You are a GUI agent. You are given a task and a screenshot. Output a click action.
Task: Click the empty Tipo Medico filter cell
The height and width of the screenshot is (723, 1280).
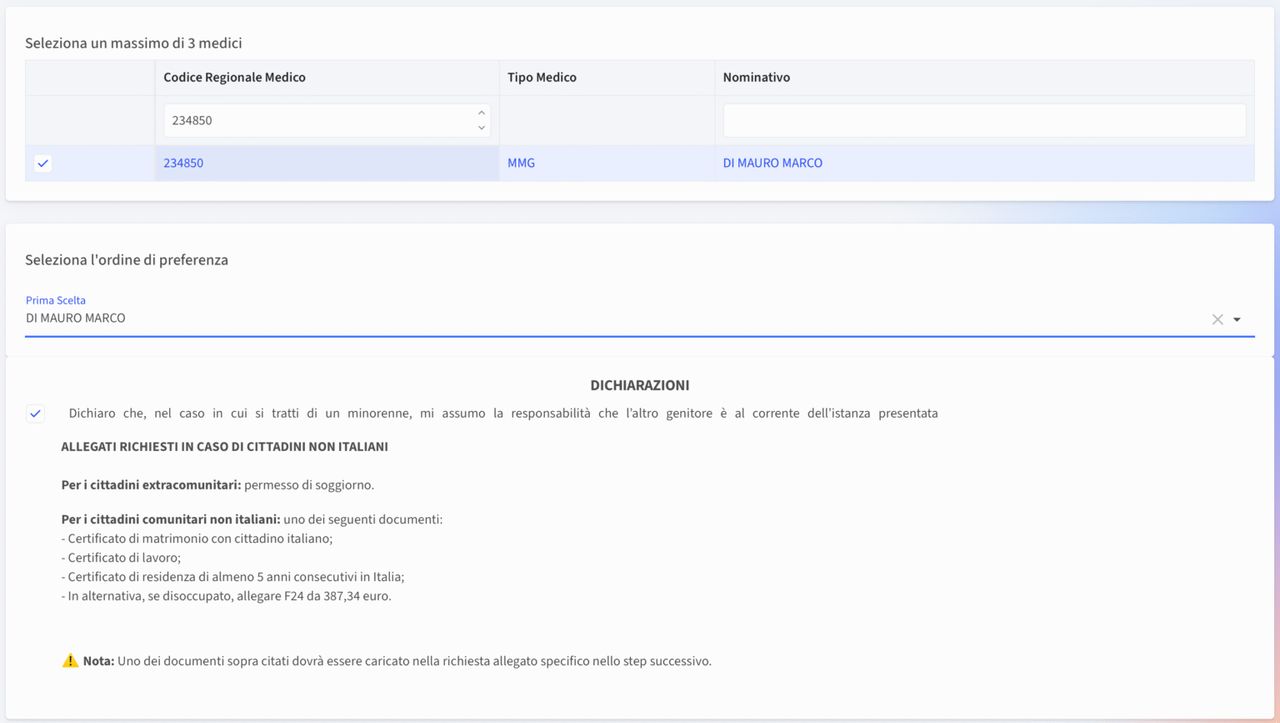[606, 120]
